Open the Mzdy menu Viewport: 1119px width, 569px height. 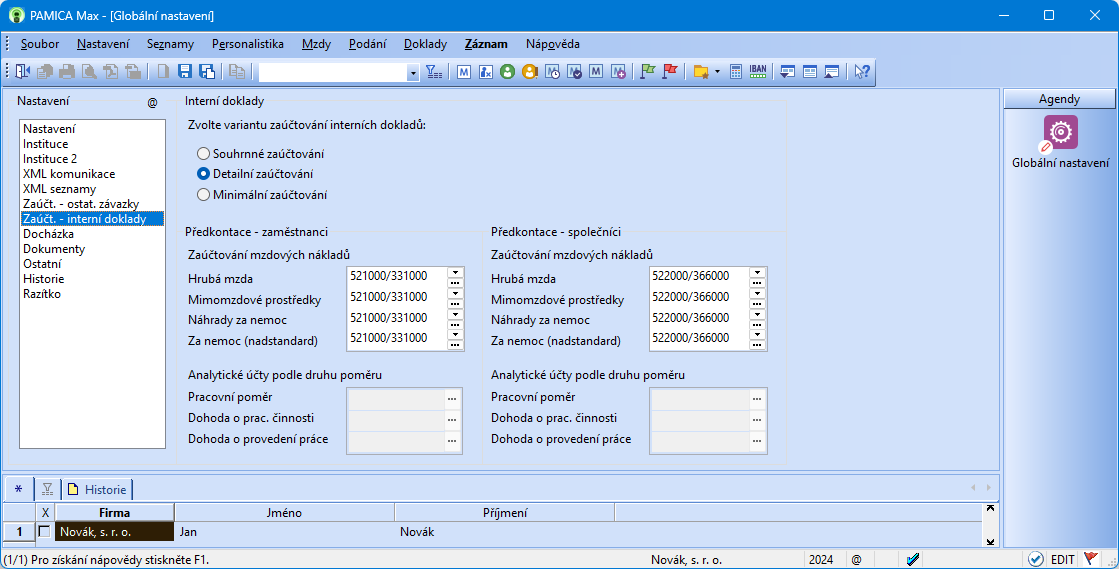(316, 44)
